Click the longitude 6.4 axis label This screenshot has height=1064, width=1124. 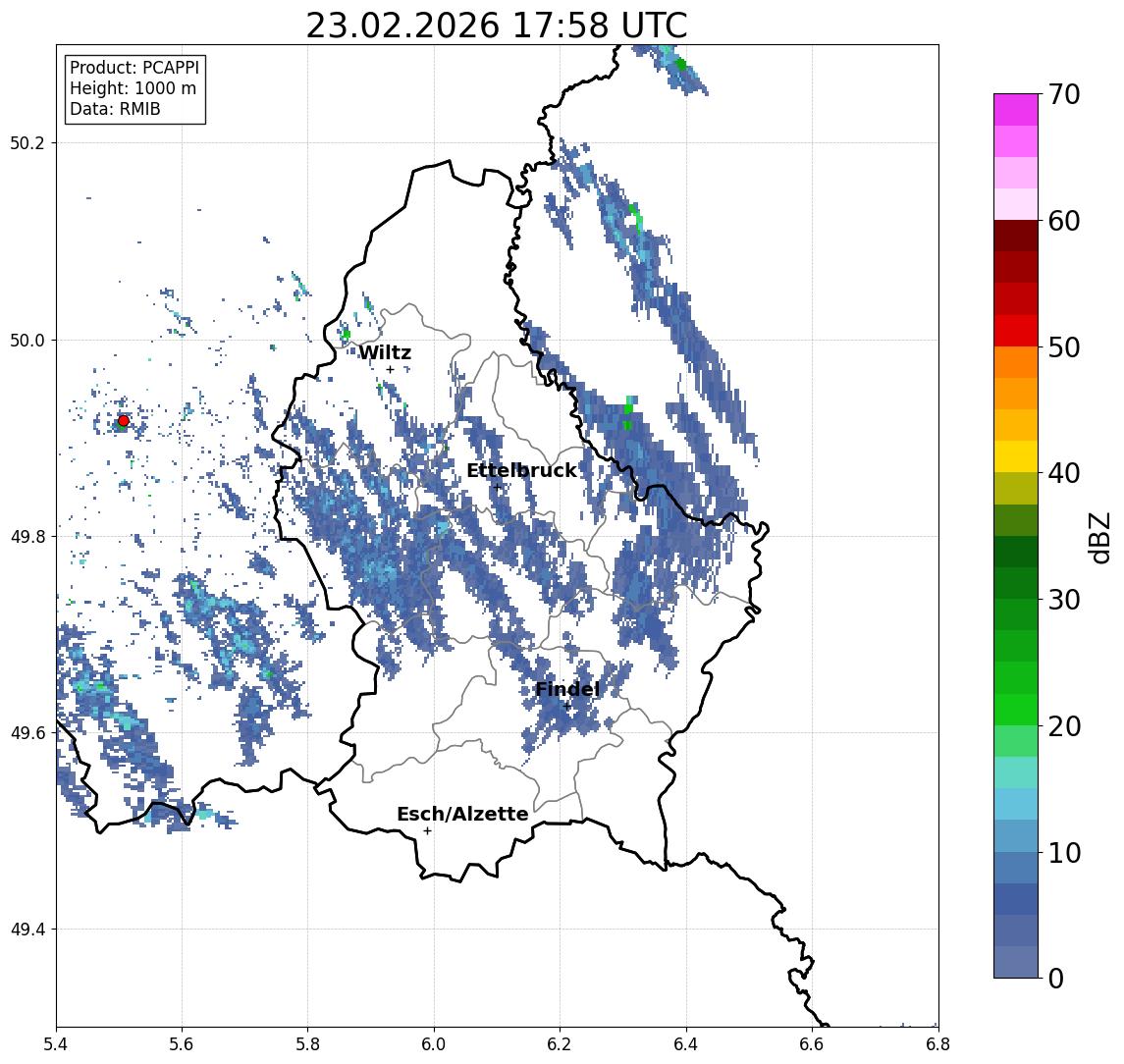pos(686,1044)
